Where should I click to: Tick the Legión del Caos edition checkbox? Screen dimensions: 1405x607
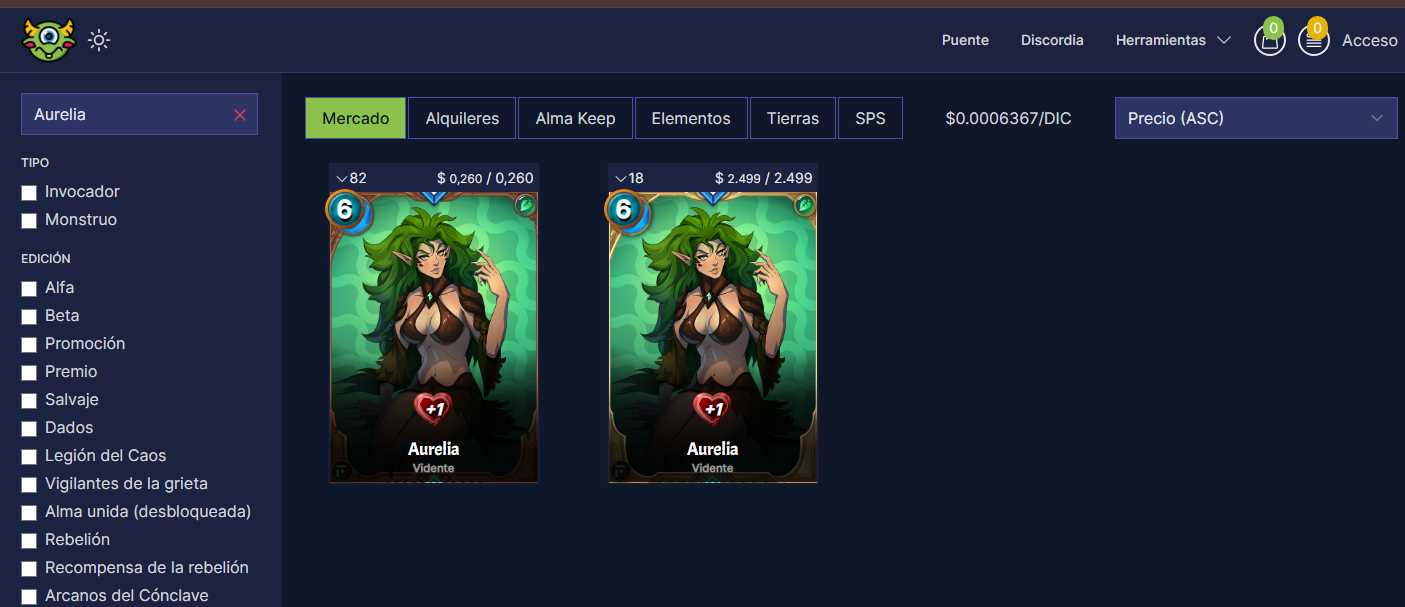point(29,456)
